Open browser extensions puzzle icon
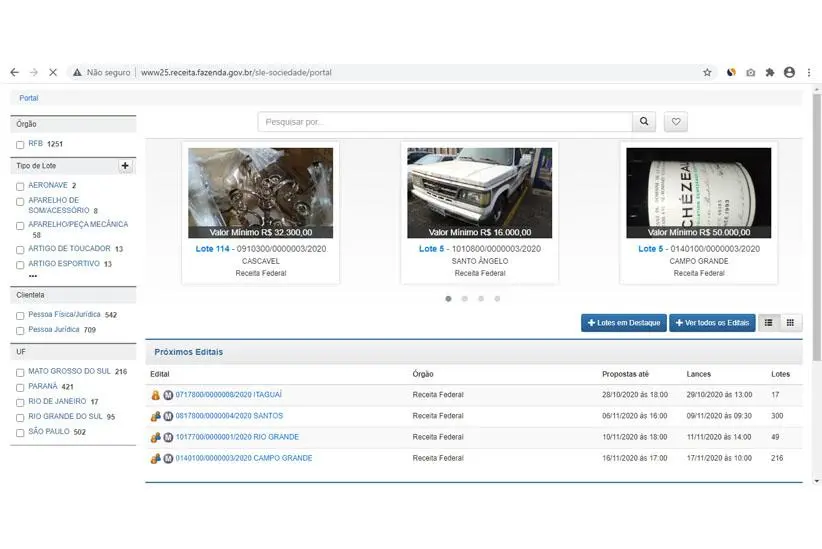 tap(769, 73)
